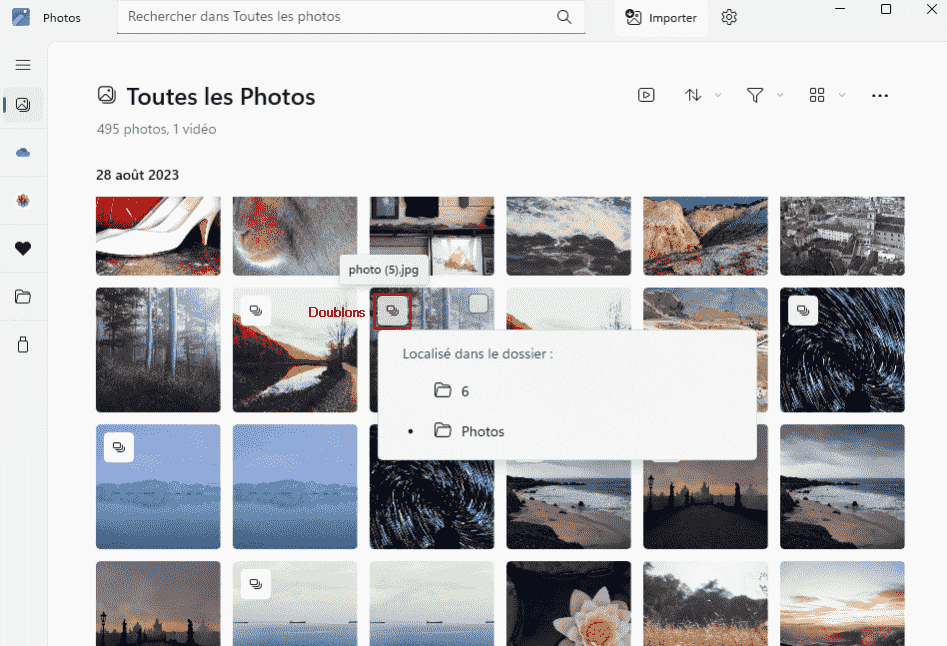Start slideshow with the play icon
Screen dimensions: 947x646
pyautogui.click(x=646, y=95)
